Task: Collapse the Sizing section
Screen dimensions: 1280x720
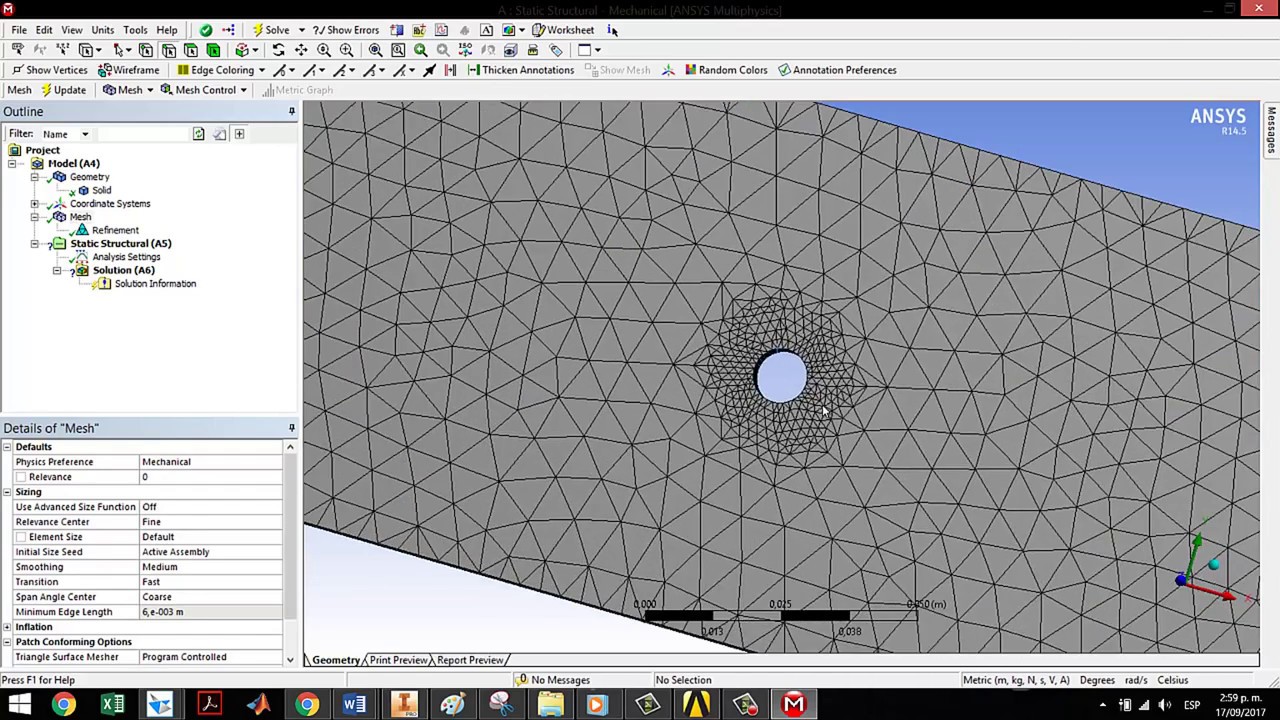Action: 7,492
